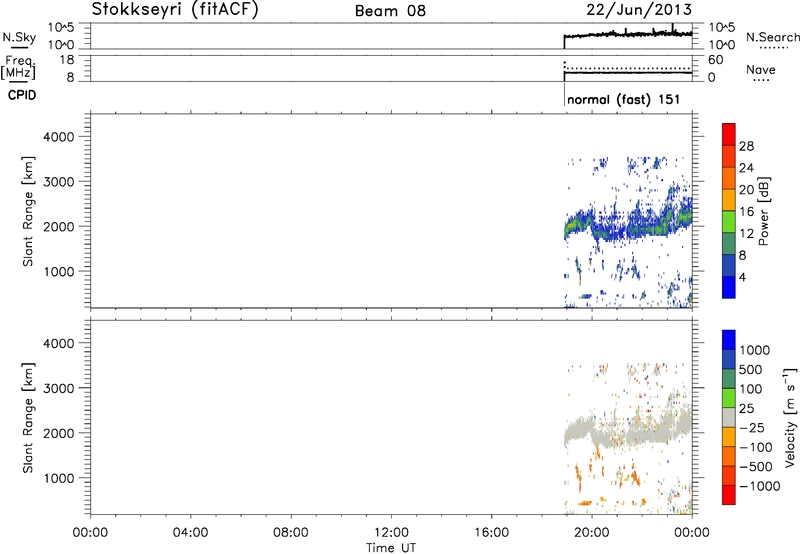The height and width of the screenshot is (554, 800).
Task: Click the 'N.Sky' legend label
Action: pyautogui.click(x=19, y=37)
